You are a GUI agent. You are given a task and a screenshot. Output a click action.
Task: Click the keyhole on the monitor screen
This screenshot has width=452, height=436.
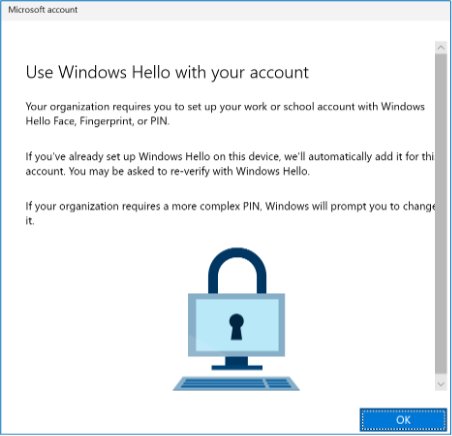(x=236, y=327)
